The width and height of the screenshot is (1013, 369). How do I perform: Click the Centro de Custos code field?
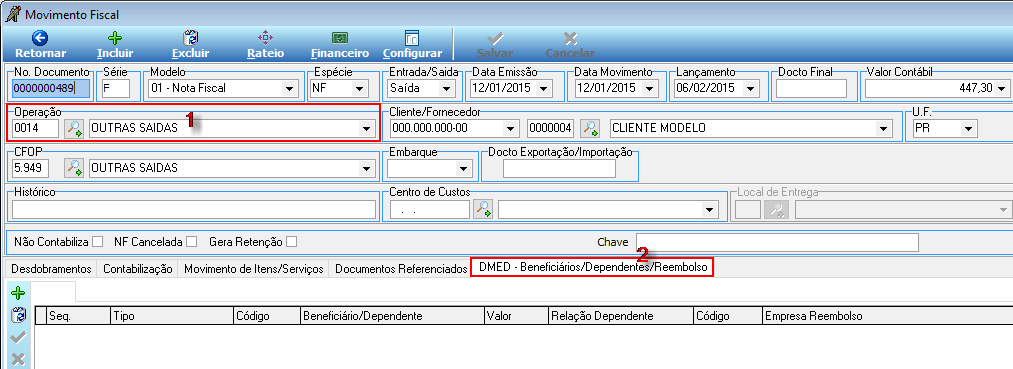430,209
